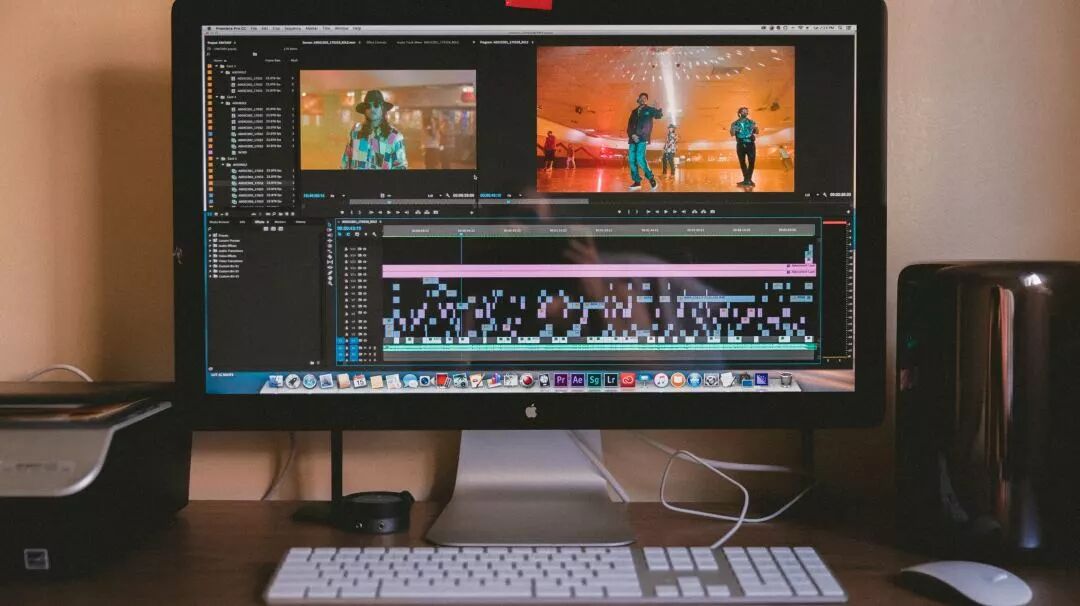The image size is (1080, 606).
Task: Open the Apple menu
Action: (x=209, y=28)
